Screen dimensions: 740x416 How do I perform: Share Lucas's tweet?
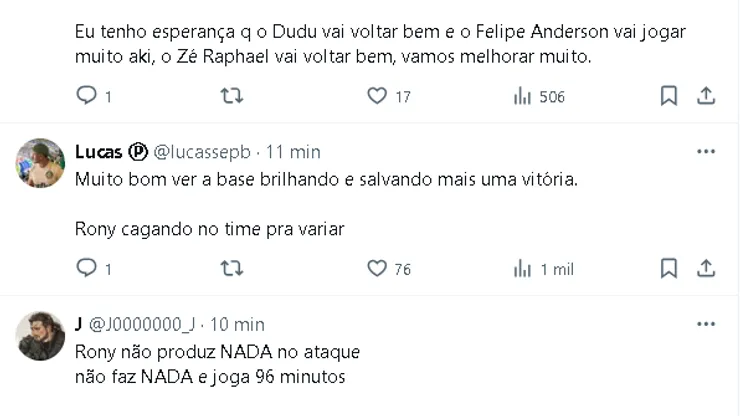tap(706, 268)
